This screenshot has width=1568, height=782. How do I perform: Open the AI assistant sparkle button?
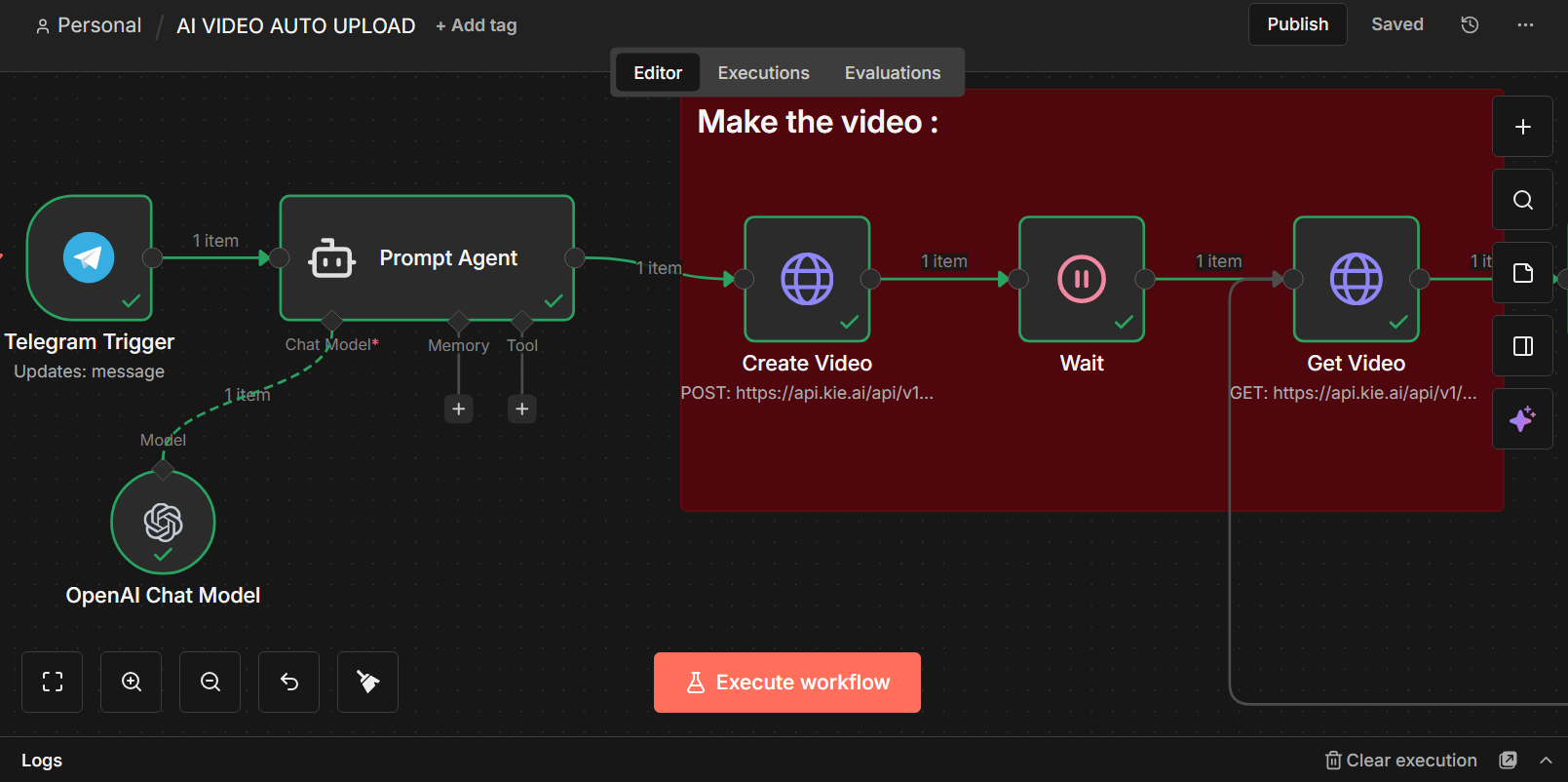(x=1522, y=419)
